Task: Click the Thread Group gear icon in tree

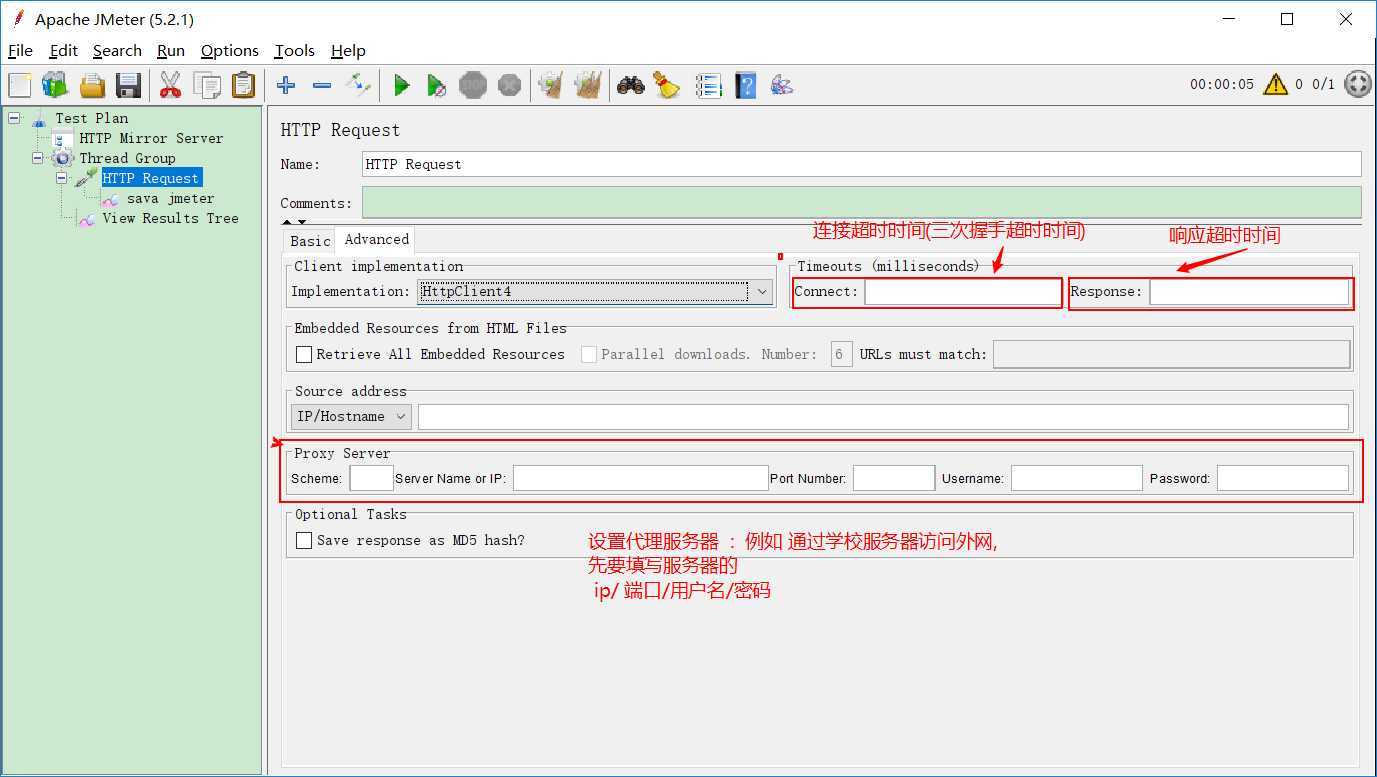Action: pyautogui.click(x=63, y=158)
